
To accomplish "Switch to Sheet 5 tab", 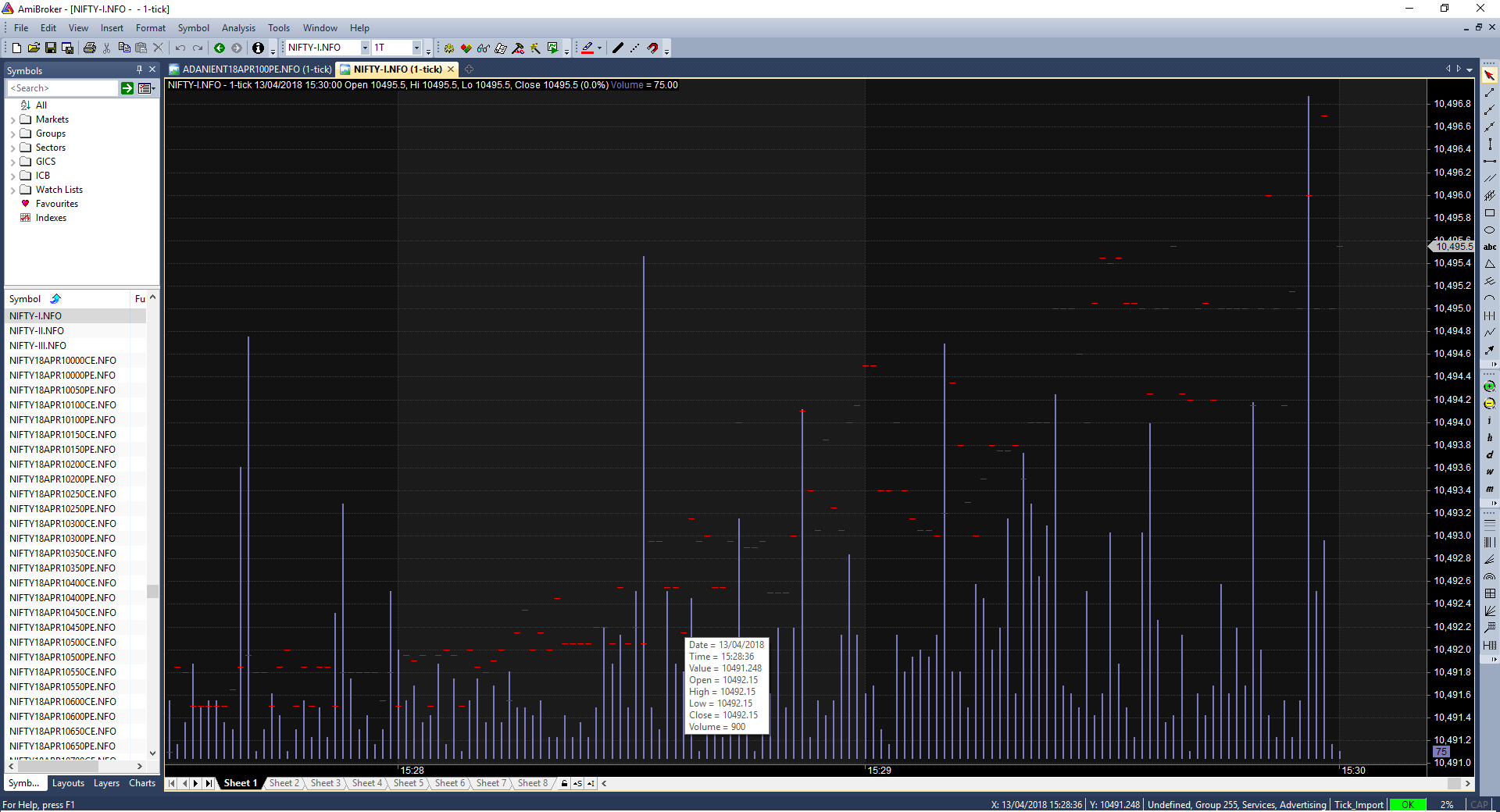I will [x=408, y=783].
